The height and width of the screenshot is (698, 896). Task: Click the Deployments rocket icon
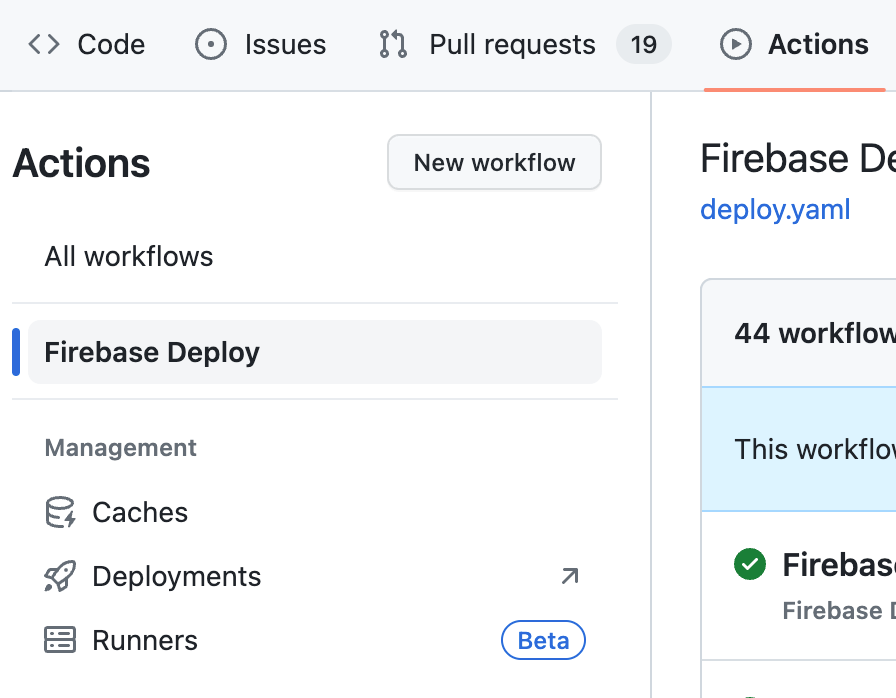(x=60, y=576)
